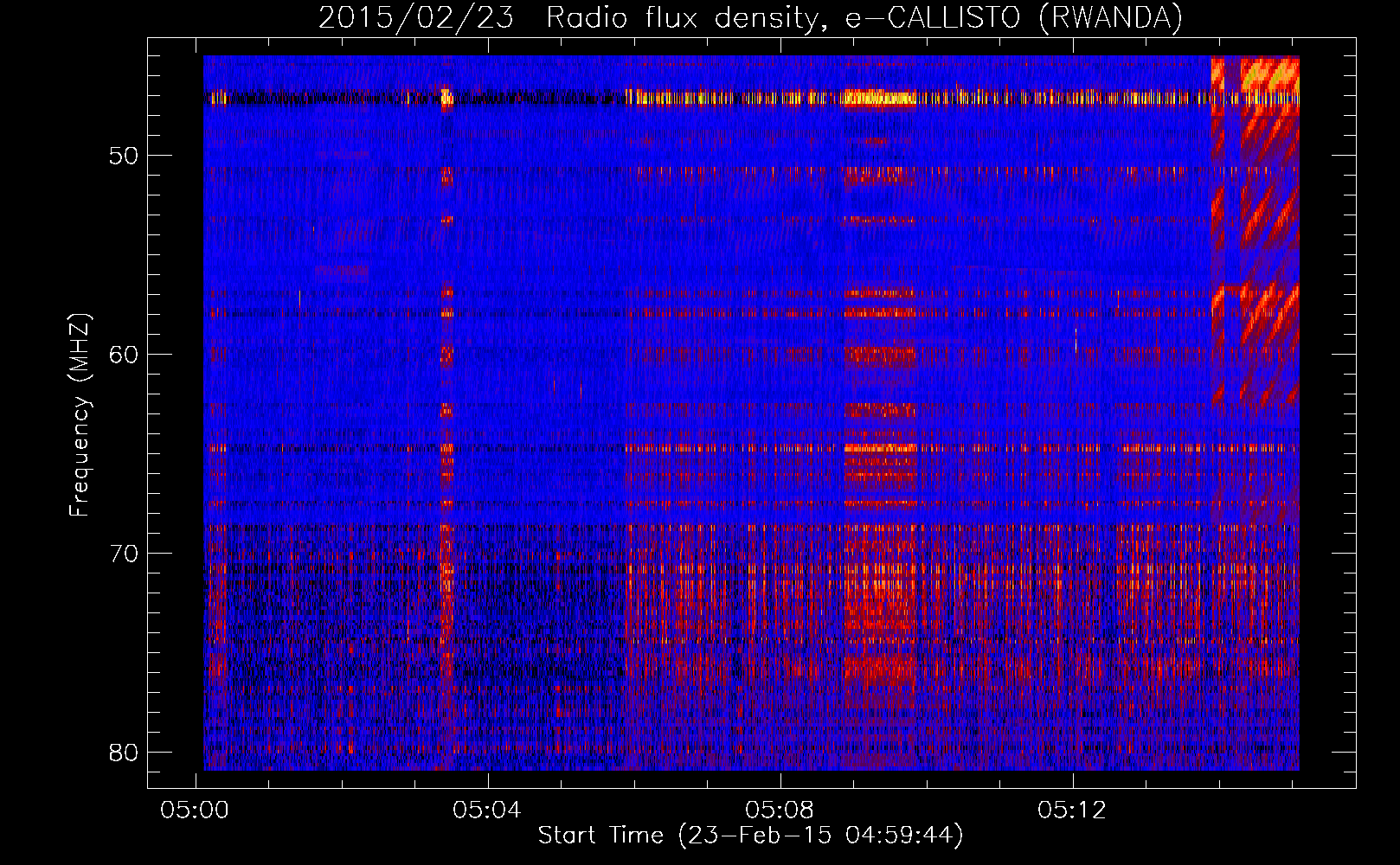
Task: Click the 80 frequency tick label
Action: 124,753
